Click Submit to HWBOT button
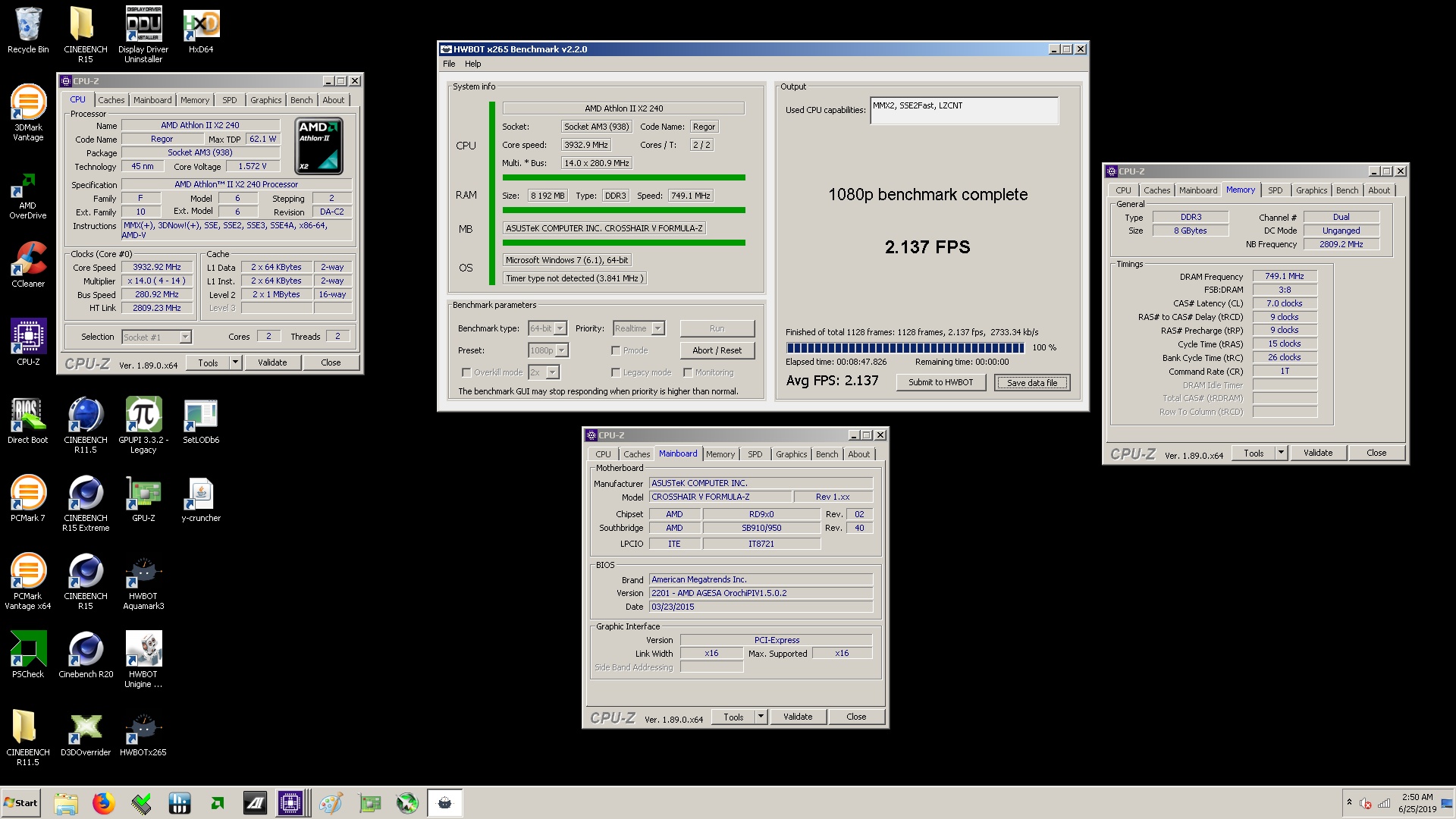 (940, 382)
